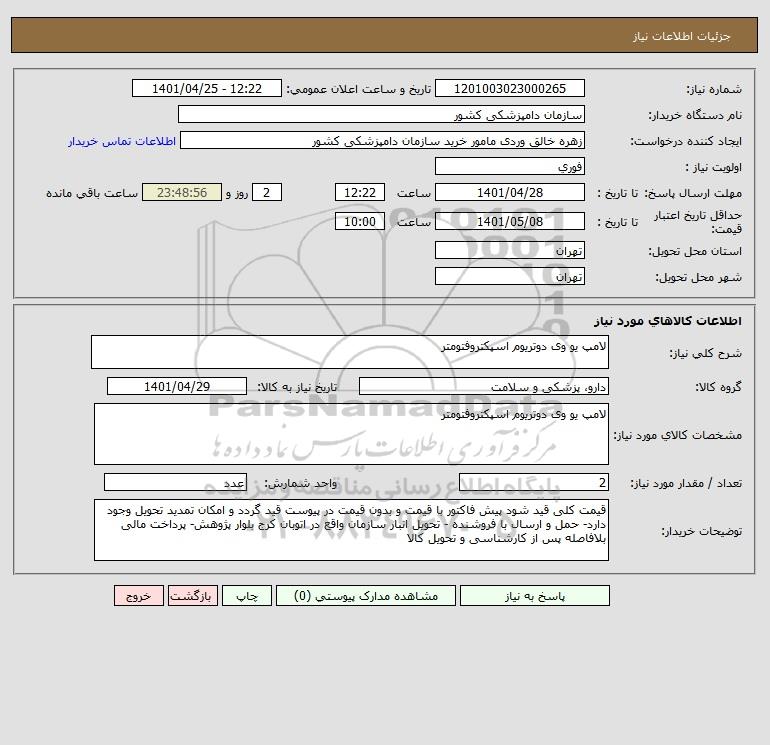The height and width of the screenshot is (745, 770).
Task: Click the مشخصات کالای مورد نیاز text box
Action: (x=351, y=434)
